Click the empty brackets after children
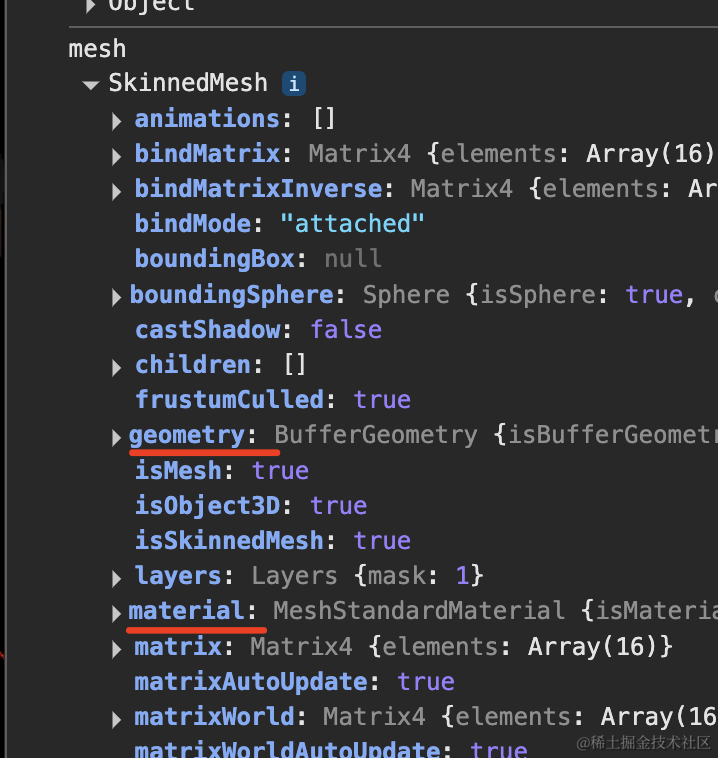Screen dimensions: 718x758 click(295, 364)
